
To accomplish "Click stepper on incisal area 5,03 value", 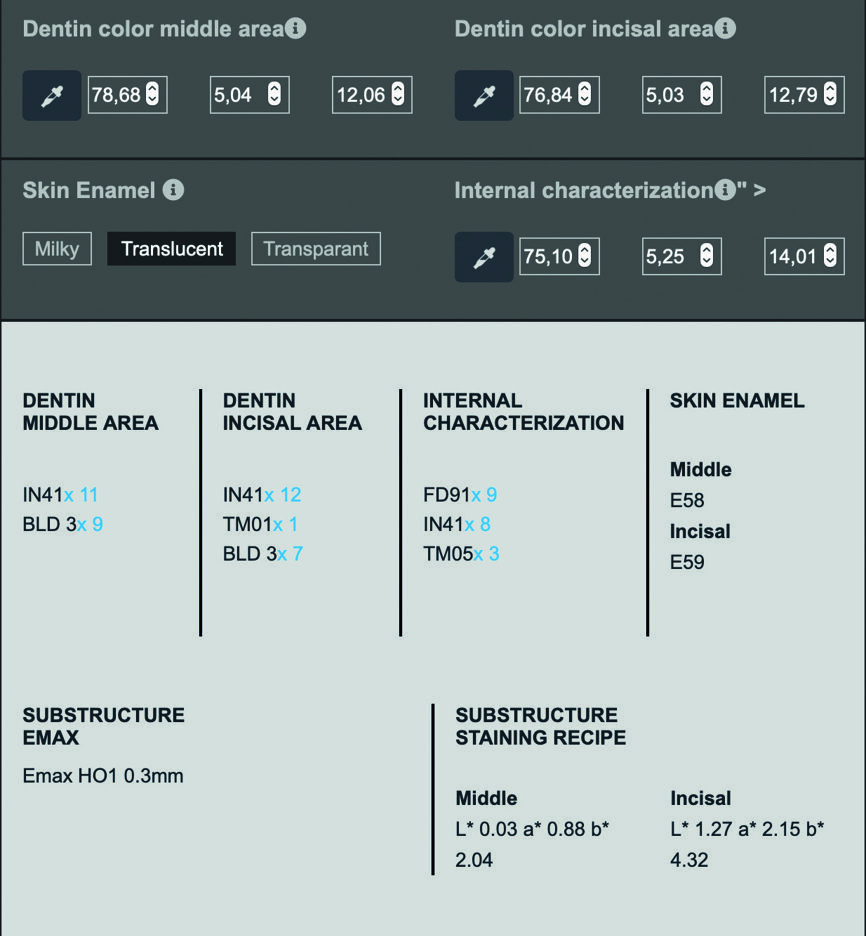I will click(706, 96).
